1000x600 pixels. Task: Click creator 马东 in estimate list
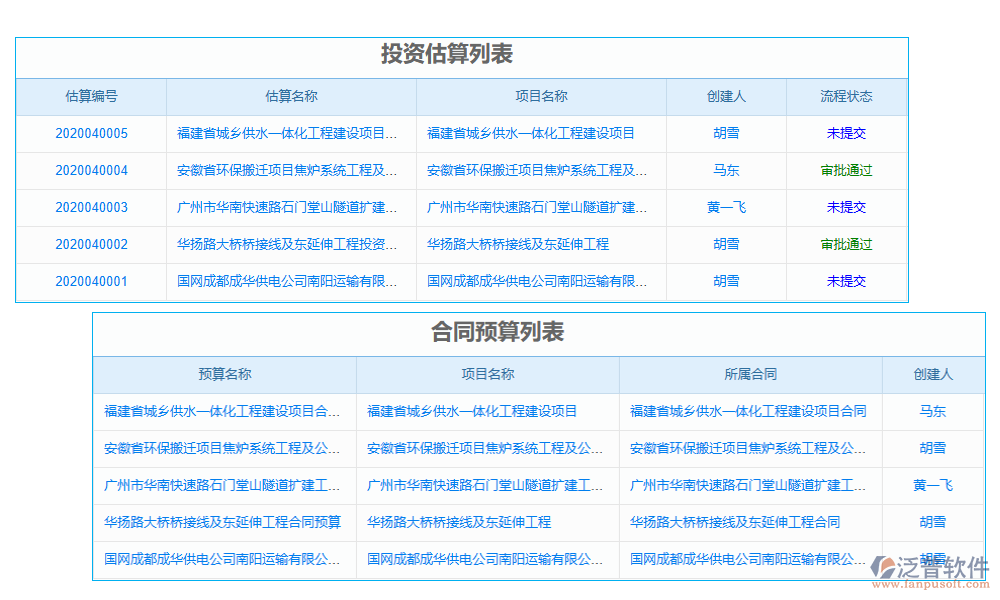click(x=727, y=170)
